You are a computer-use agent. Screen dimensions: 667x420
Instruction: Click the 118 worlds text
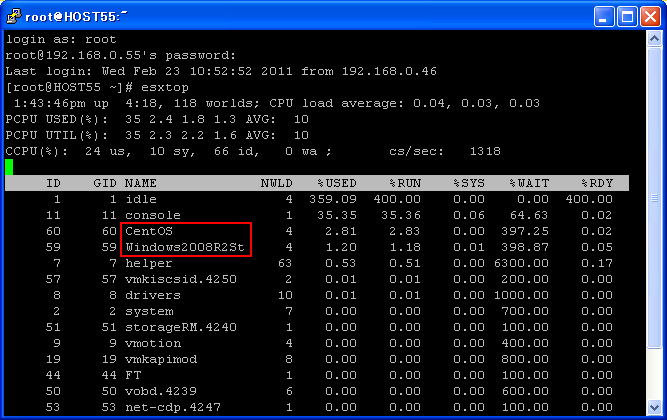(217, 103)
